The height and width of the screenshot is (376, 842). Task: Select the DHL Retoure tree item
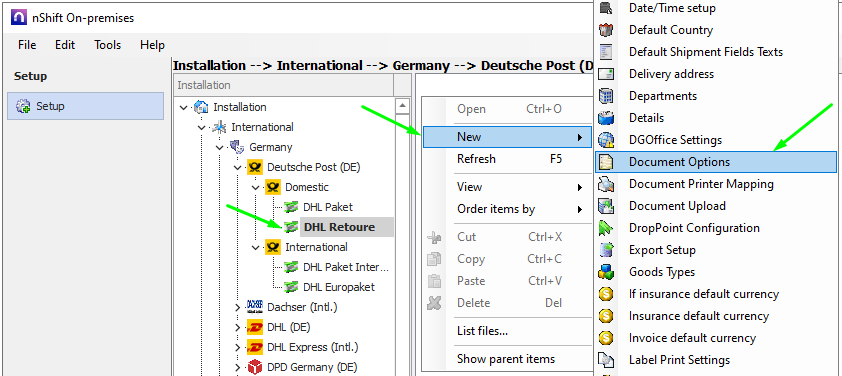click(346, 227)
